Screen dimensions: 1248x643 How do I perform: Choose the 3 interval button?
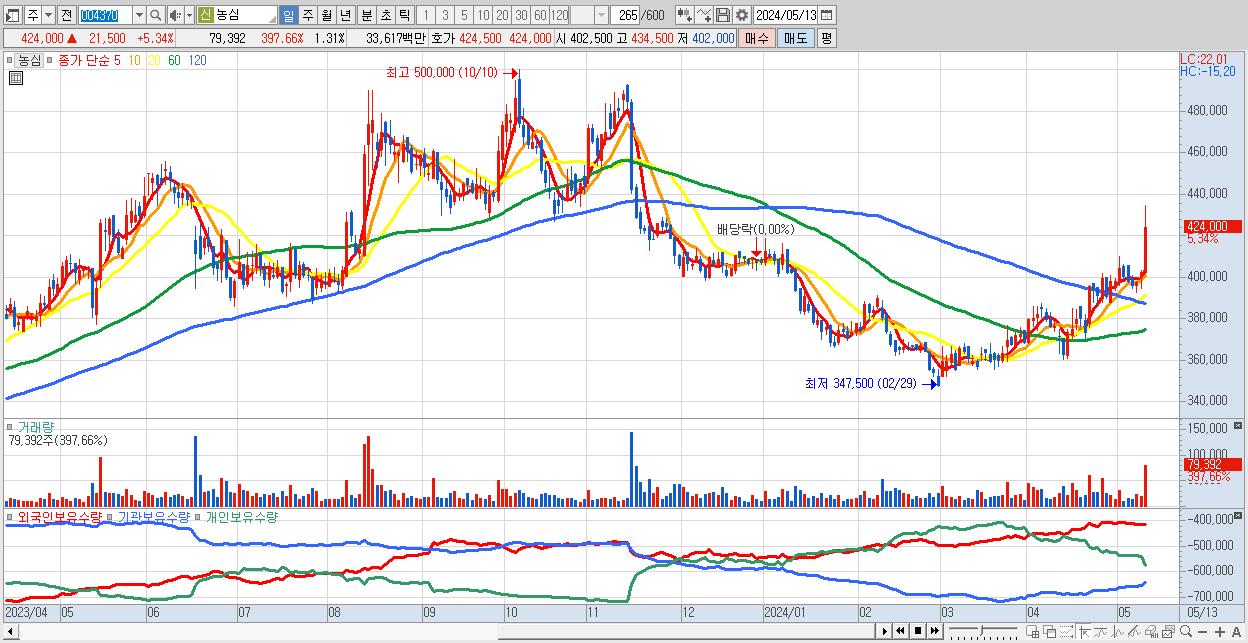(x=445, y=15)
